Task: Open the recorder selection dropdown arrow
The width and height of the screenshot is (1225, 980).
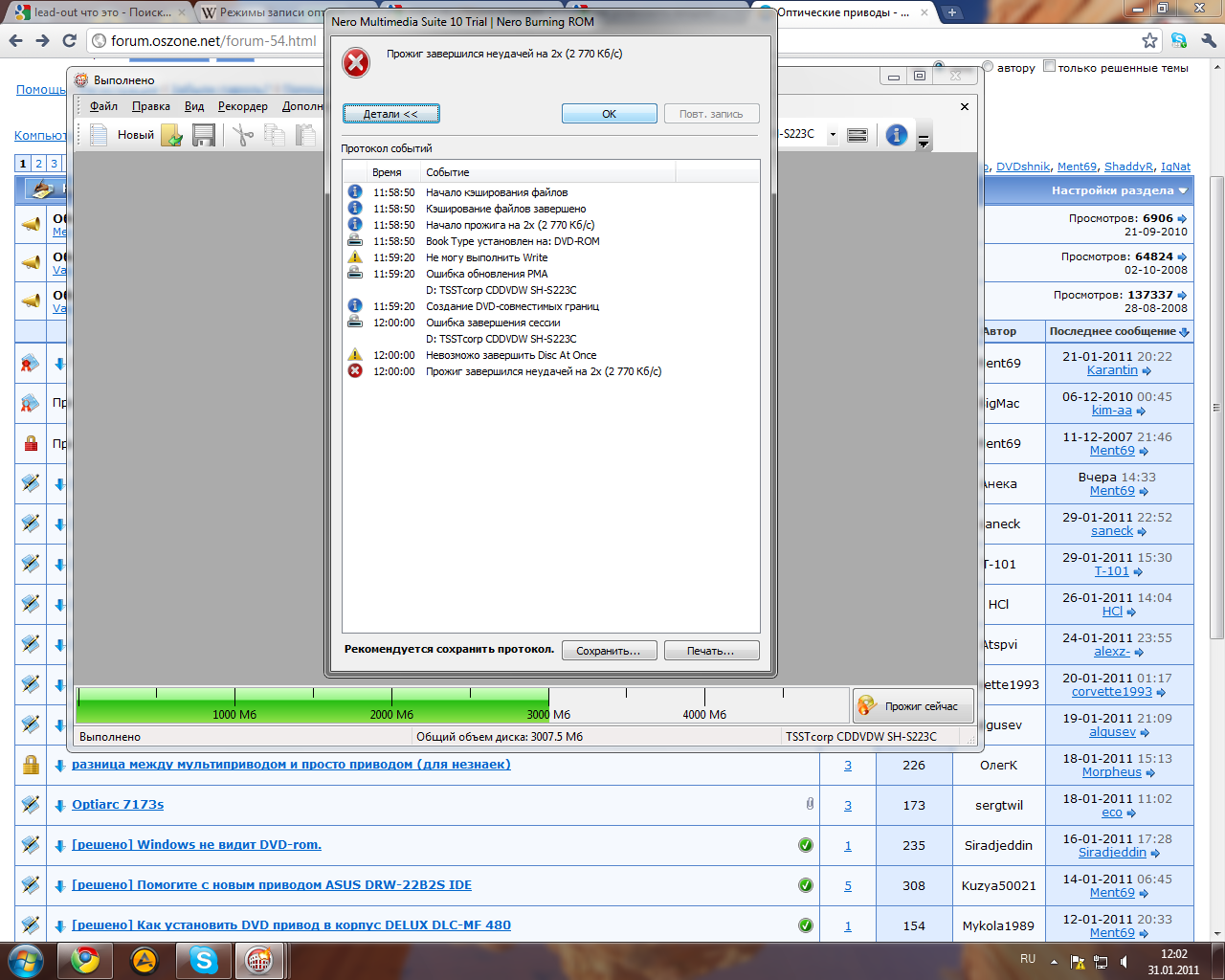Action: tap(833, 135)
